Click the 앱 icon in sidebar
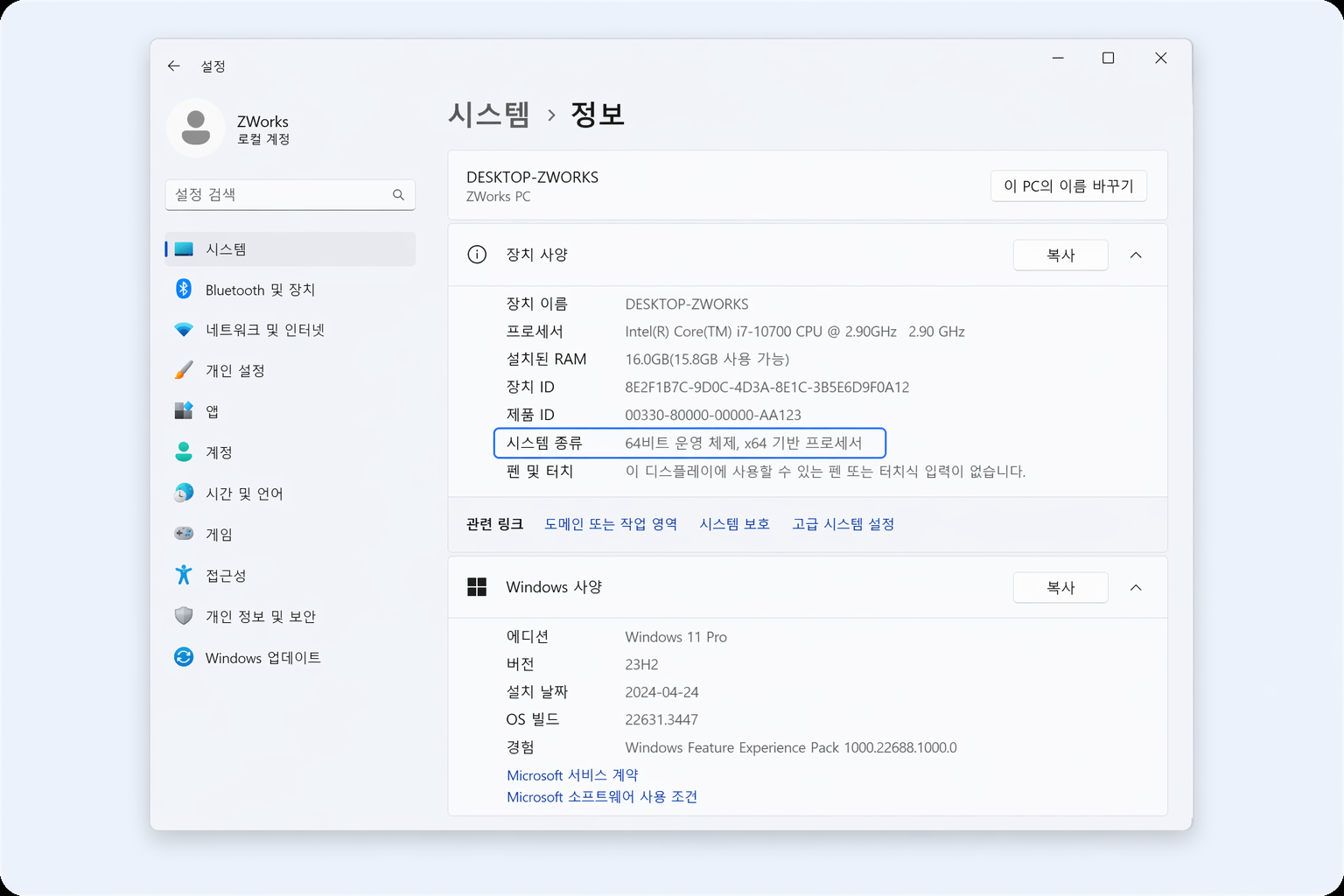 (184, 410)
